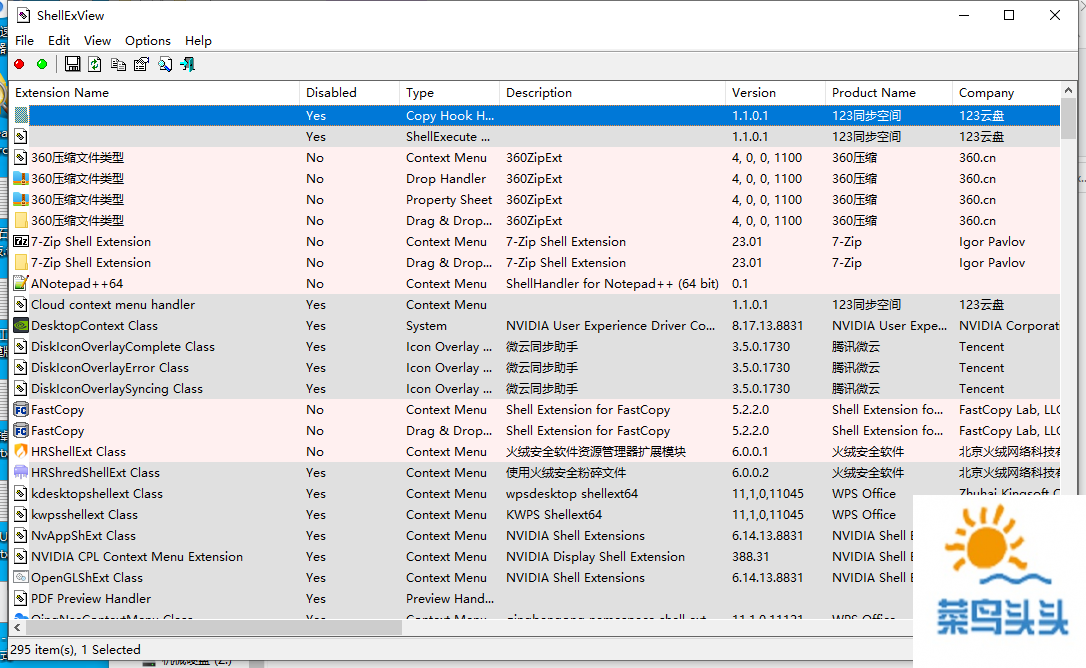Click the red Disable Selected Items button
The height and width of the screenshot is (668, 1086).
19,64
